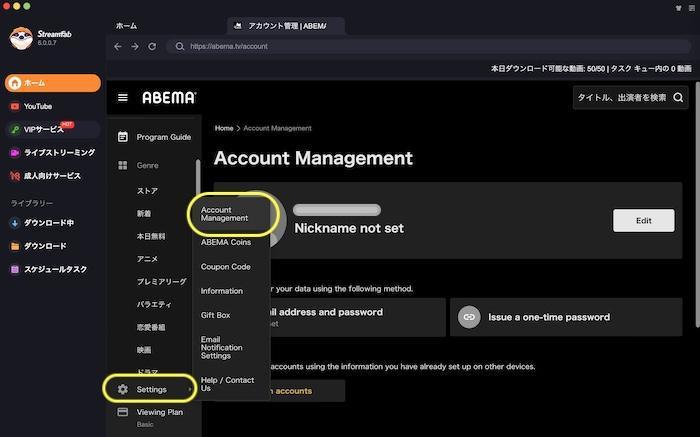The width and height of the screenshot is (700, 437).
Task: Open Program Guide in the ABEMA menu
Action: click(154, 137)
